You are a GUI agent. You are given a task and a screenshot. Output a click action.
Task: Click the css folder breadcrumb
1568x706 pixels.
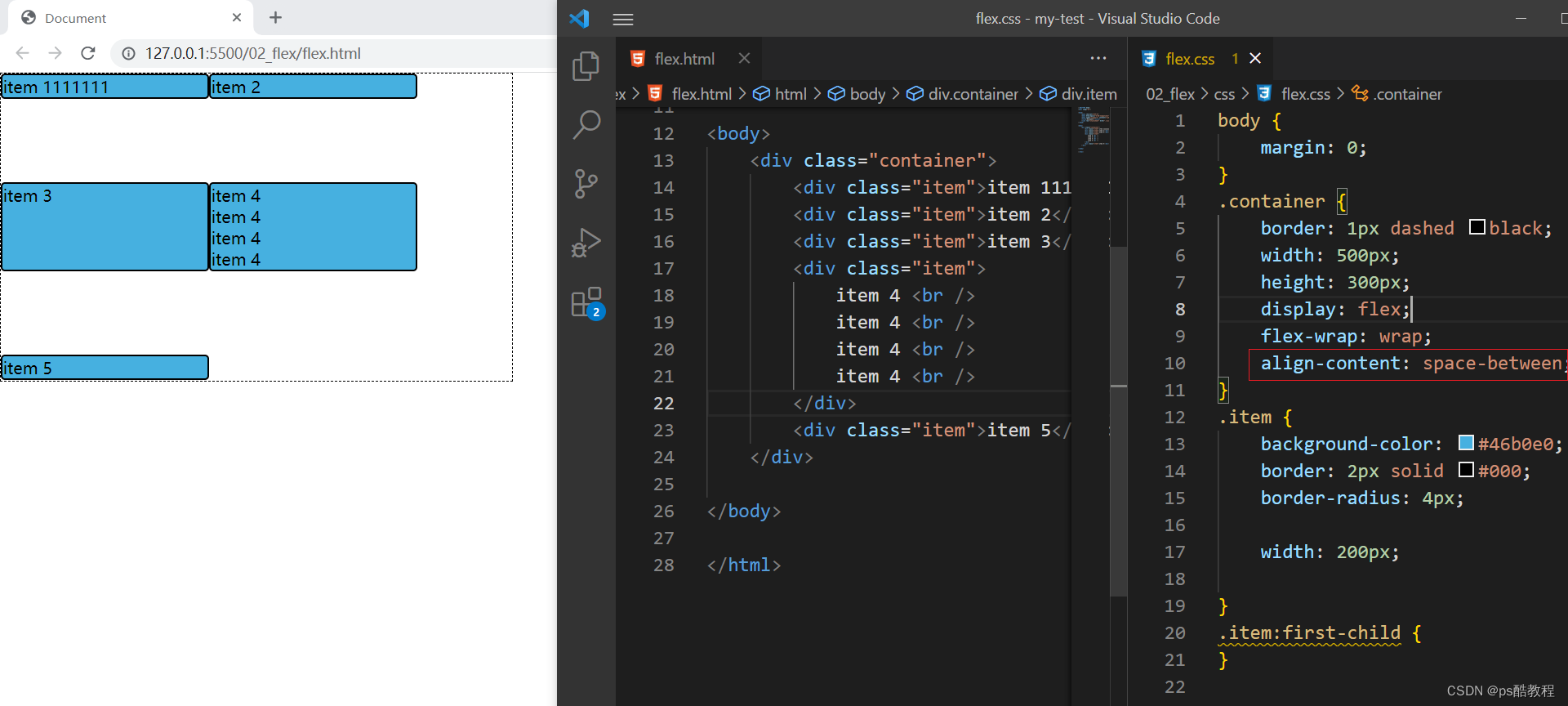(x=1224, y=94)
